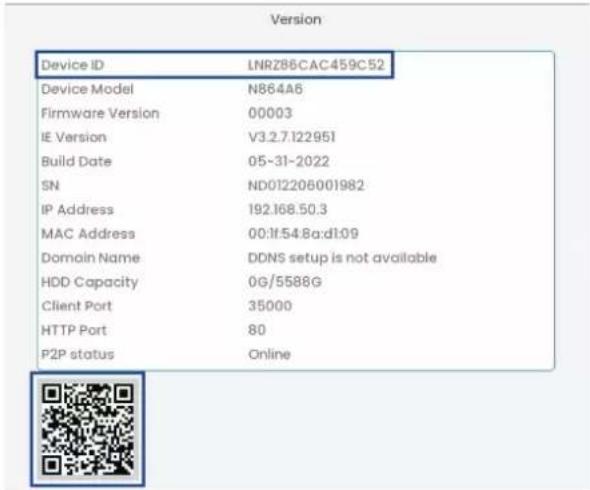Select firmware version value 00003
The image size is (590, 490).
(x=270, y=113)
